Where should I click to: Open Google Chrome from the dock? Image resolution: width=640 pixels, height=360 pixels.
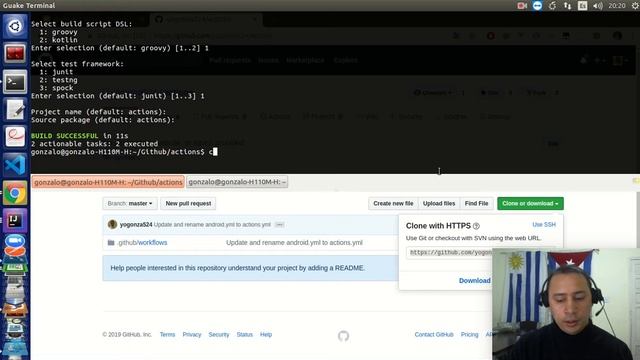coord(15,193)
